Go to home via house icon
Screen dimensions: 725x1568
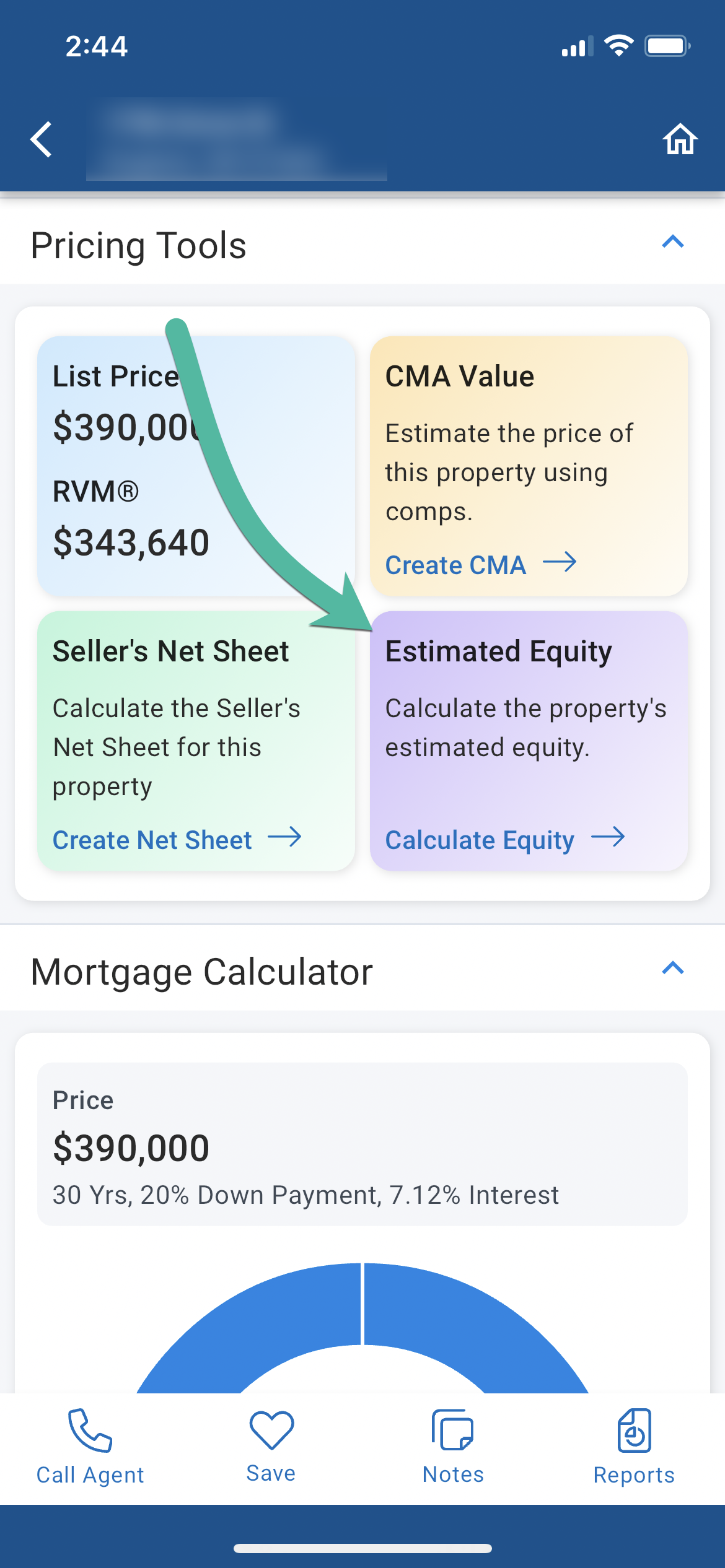pos(680,139)
